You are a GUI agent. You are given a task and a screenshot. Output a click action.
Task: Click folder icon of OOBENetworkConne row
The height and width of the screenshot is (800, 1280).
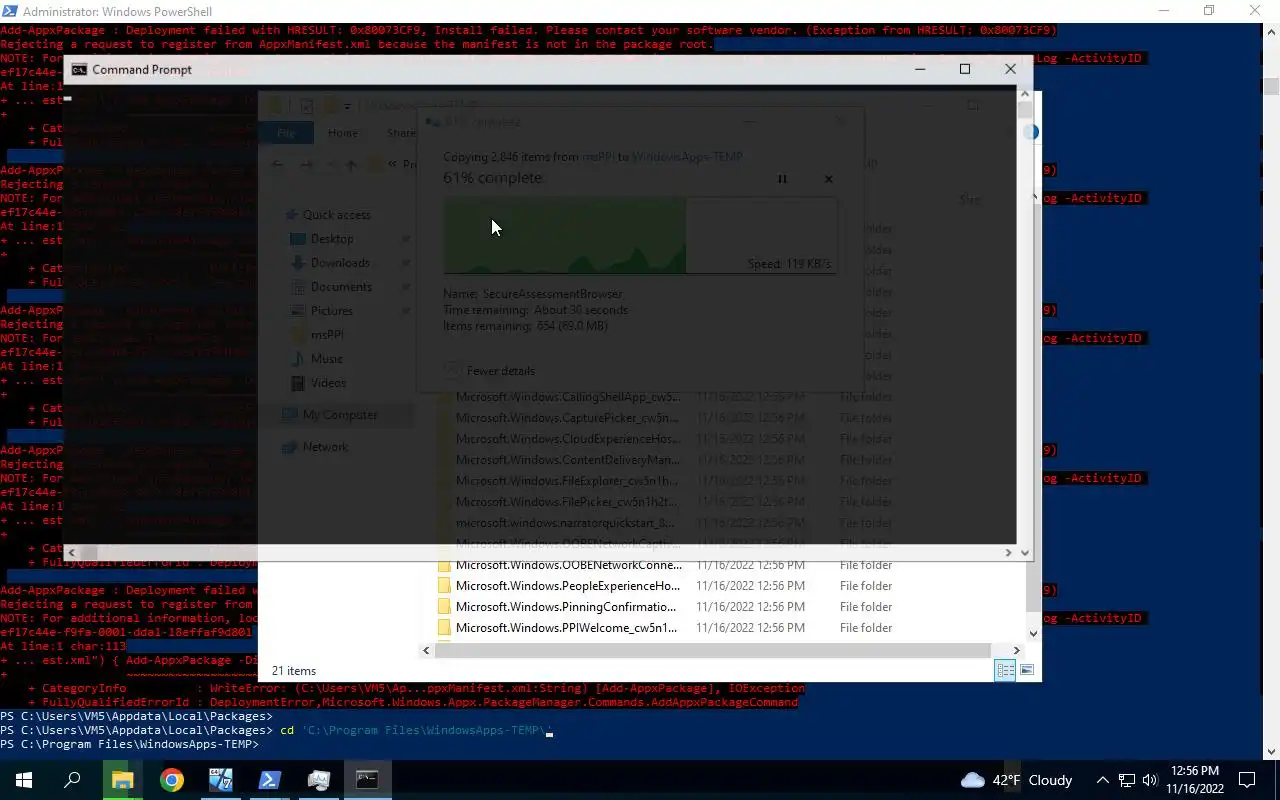pyautogui.click(x=444, y=565)
